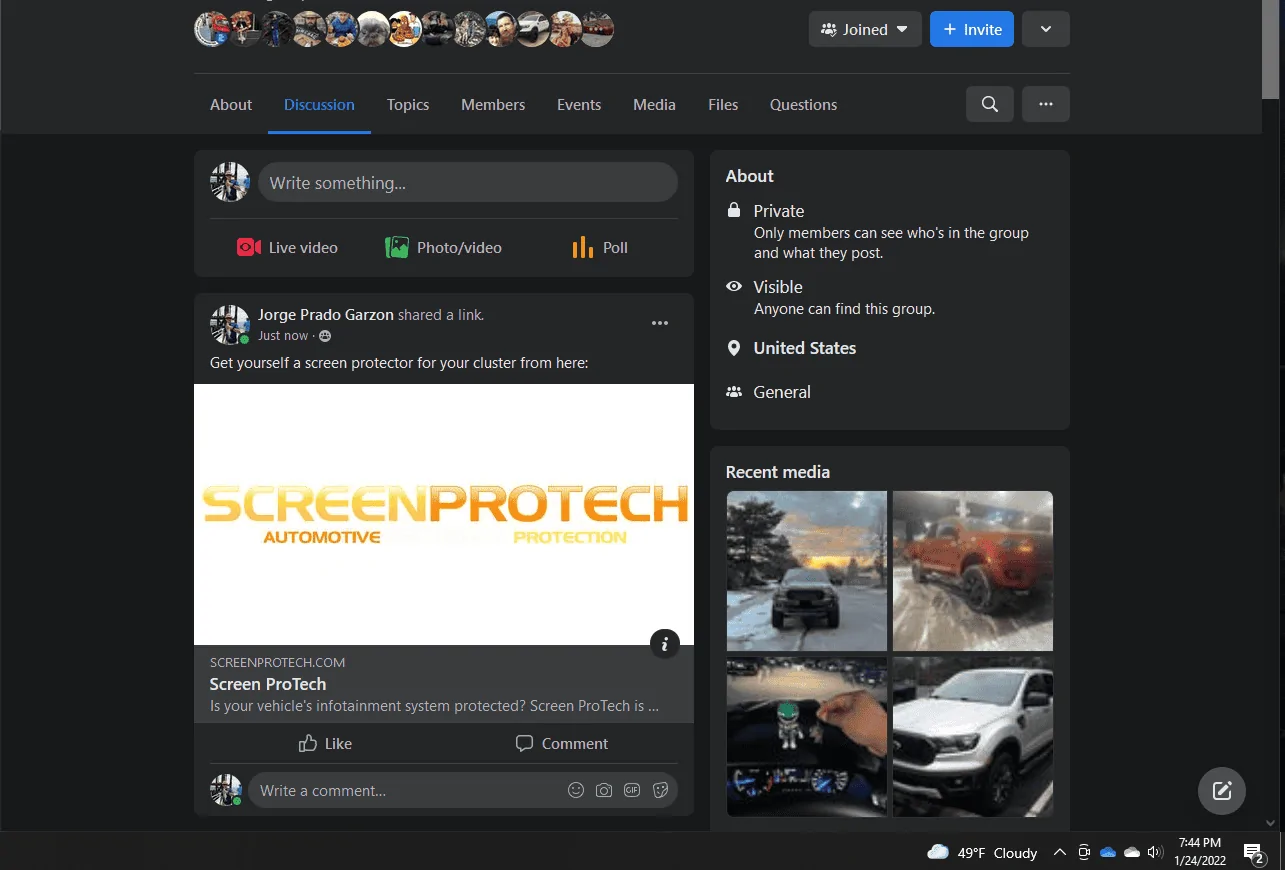Open the silver truck recent media photo

[973, 737]
